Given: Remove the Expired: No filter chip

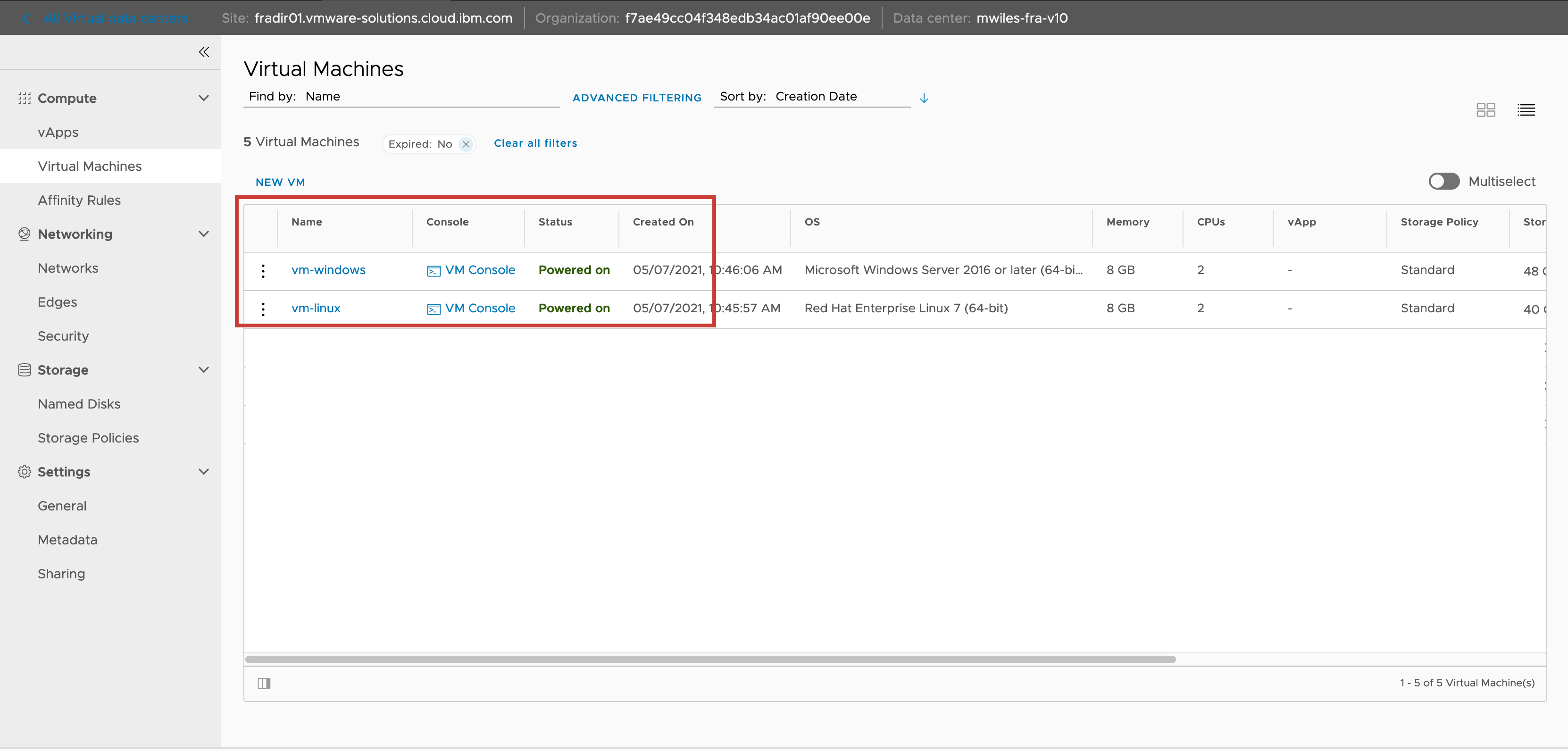Looking at the screenshot, I should (466, 144).
